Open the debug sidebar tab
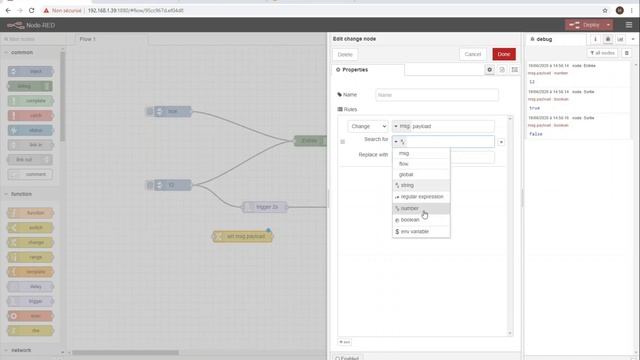Image resolution: width=640 pixels, height=360 pixels. point(556,39)
